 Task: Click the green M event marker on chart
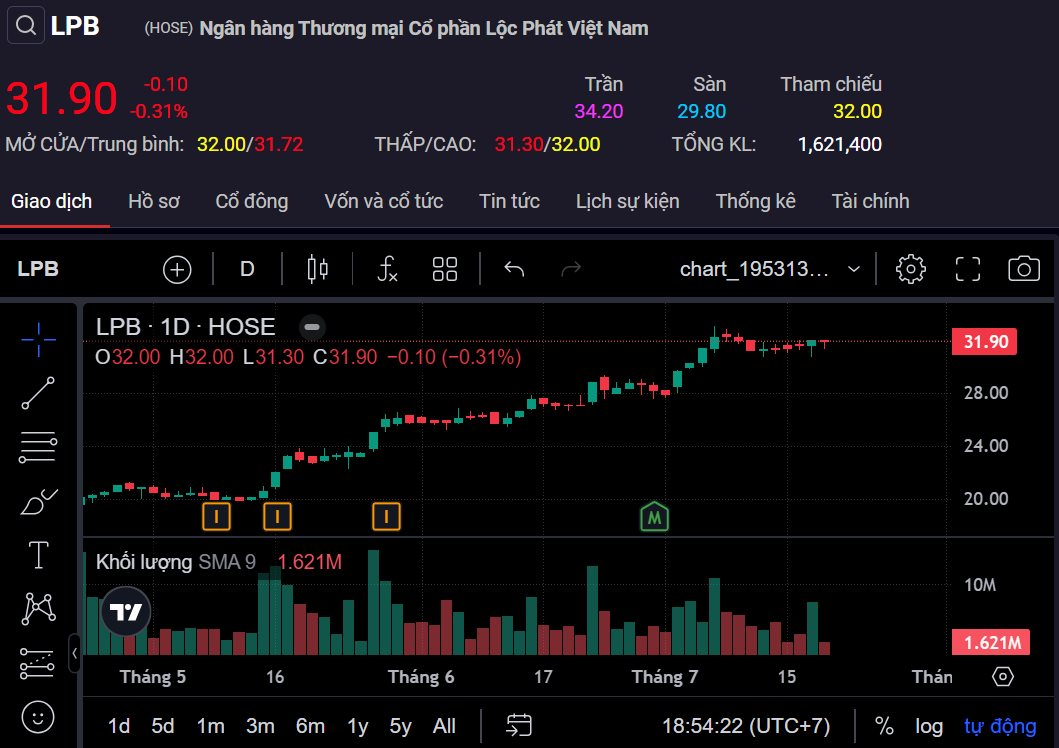pos(655,516)
